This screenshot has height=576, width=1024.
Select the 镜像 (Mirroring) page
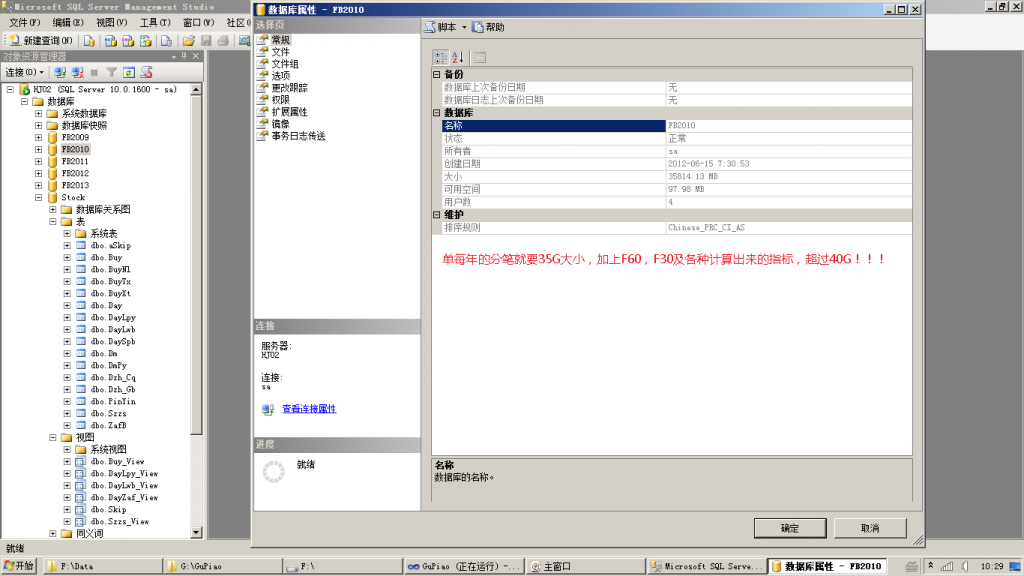(280, 123)
